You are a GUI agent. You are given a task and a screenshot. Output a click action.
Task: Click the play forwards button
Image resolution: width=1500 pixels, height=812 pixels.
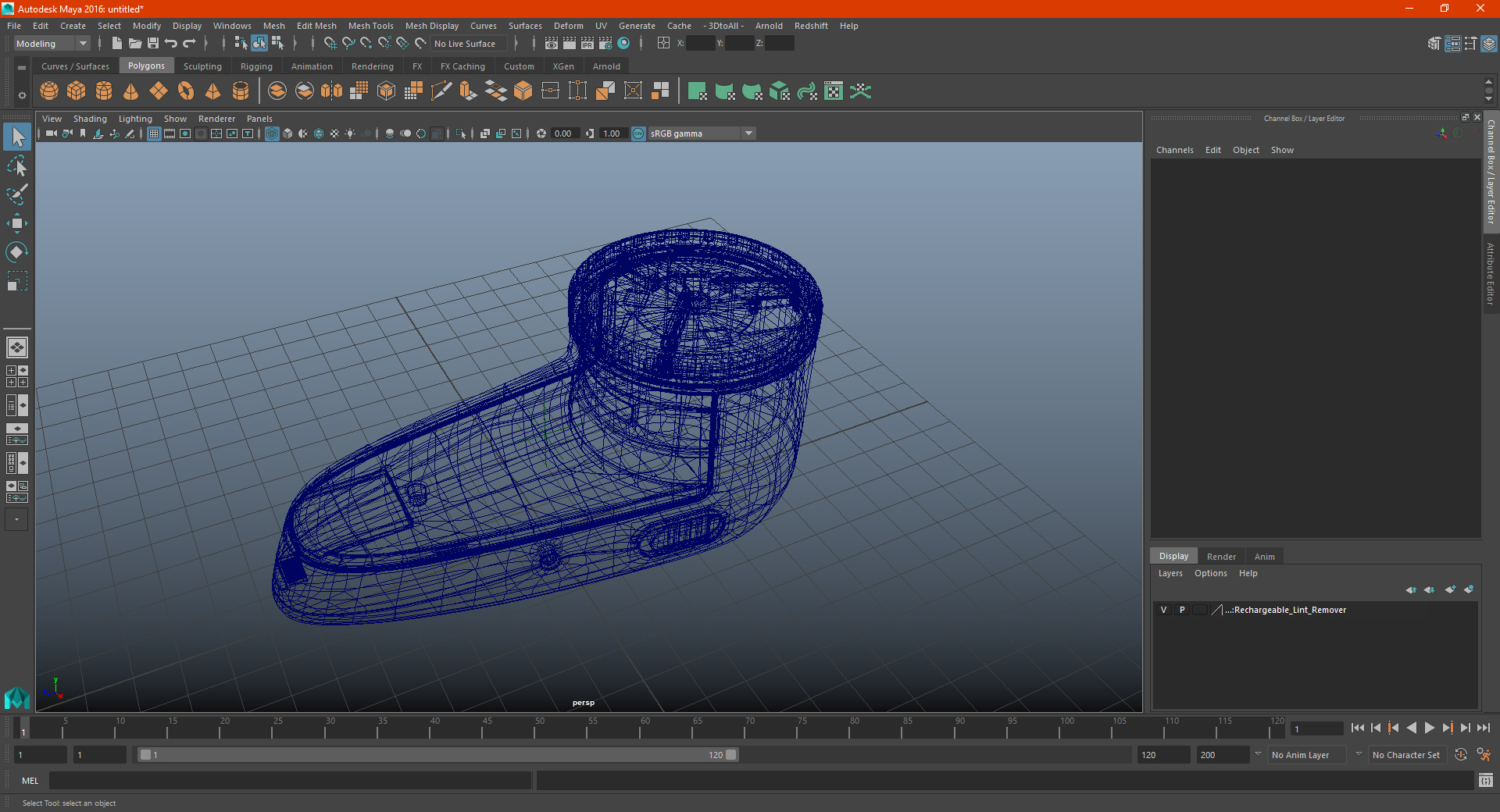(1429, 728)
